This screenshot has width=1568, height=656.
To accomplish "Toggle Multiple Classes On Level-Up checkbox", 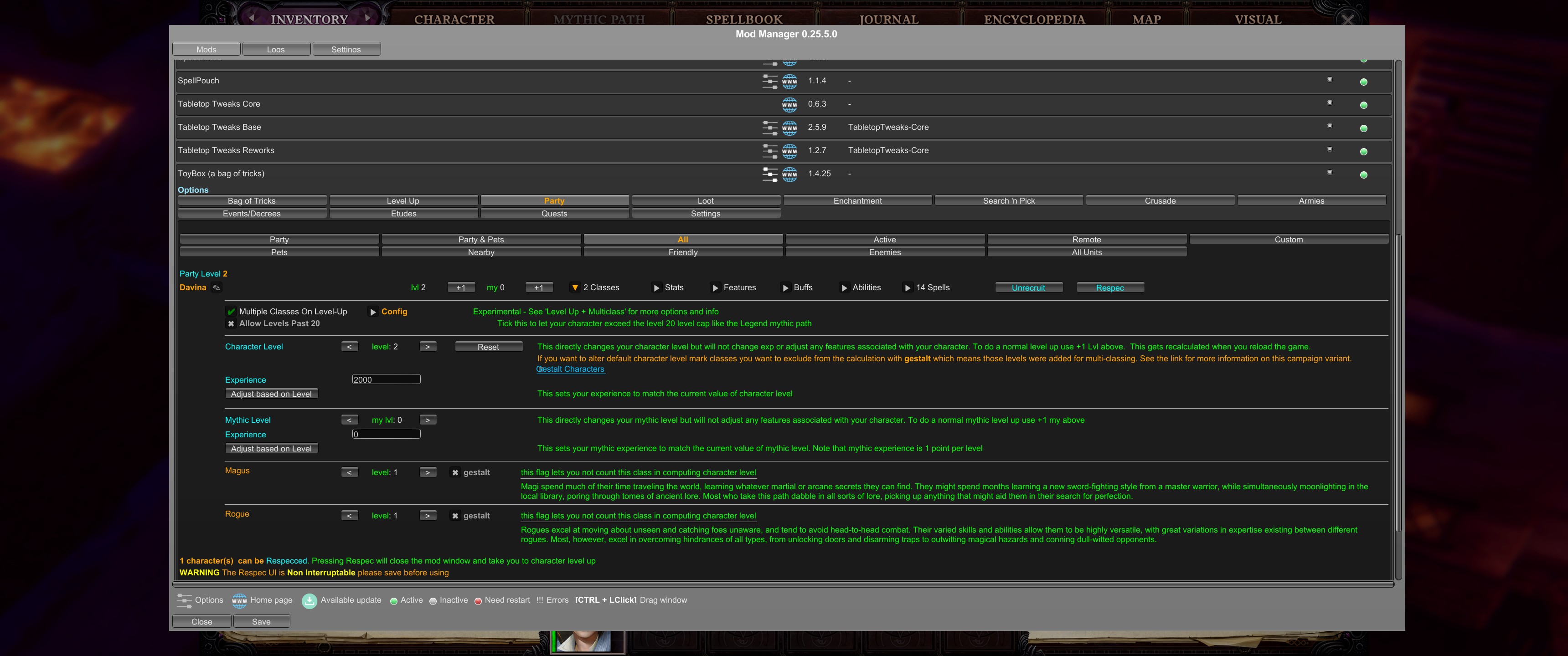I will (x=231, y=312).
